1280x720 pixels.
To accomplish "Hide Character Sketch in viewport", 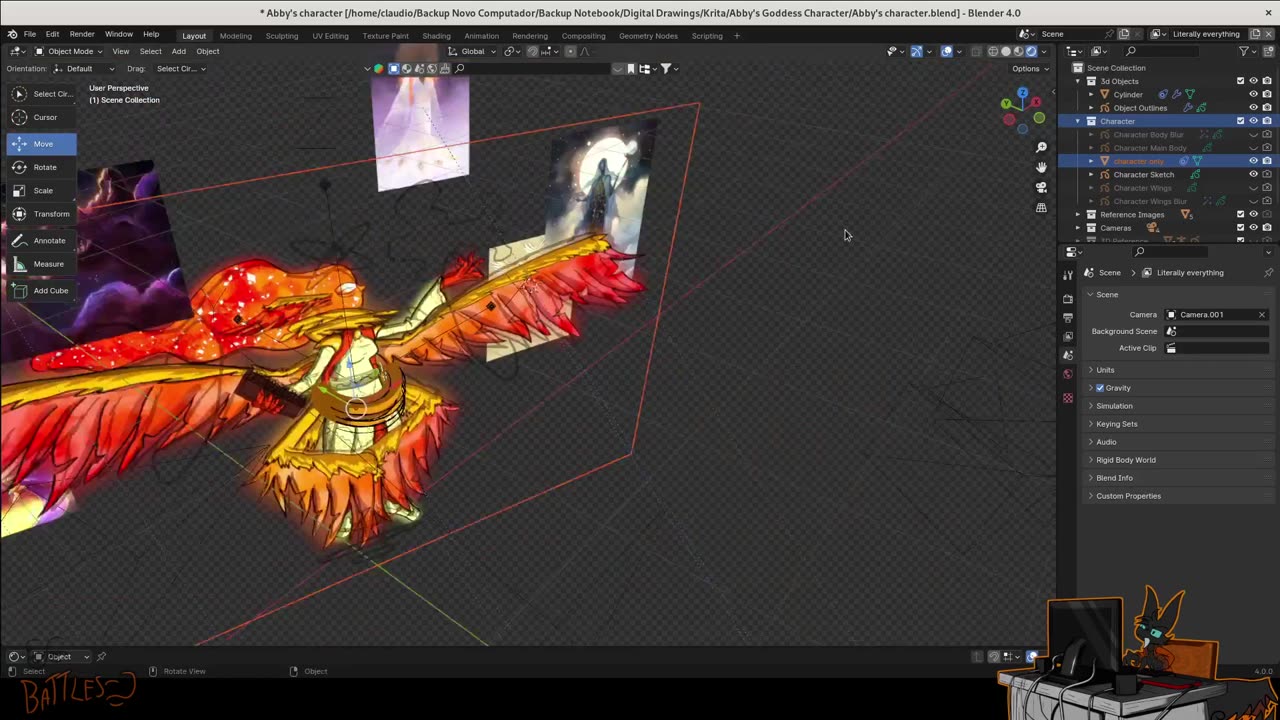I will tap(1253, 174).
